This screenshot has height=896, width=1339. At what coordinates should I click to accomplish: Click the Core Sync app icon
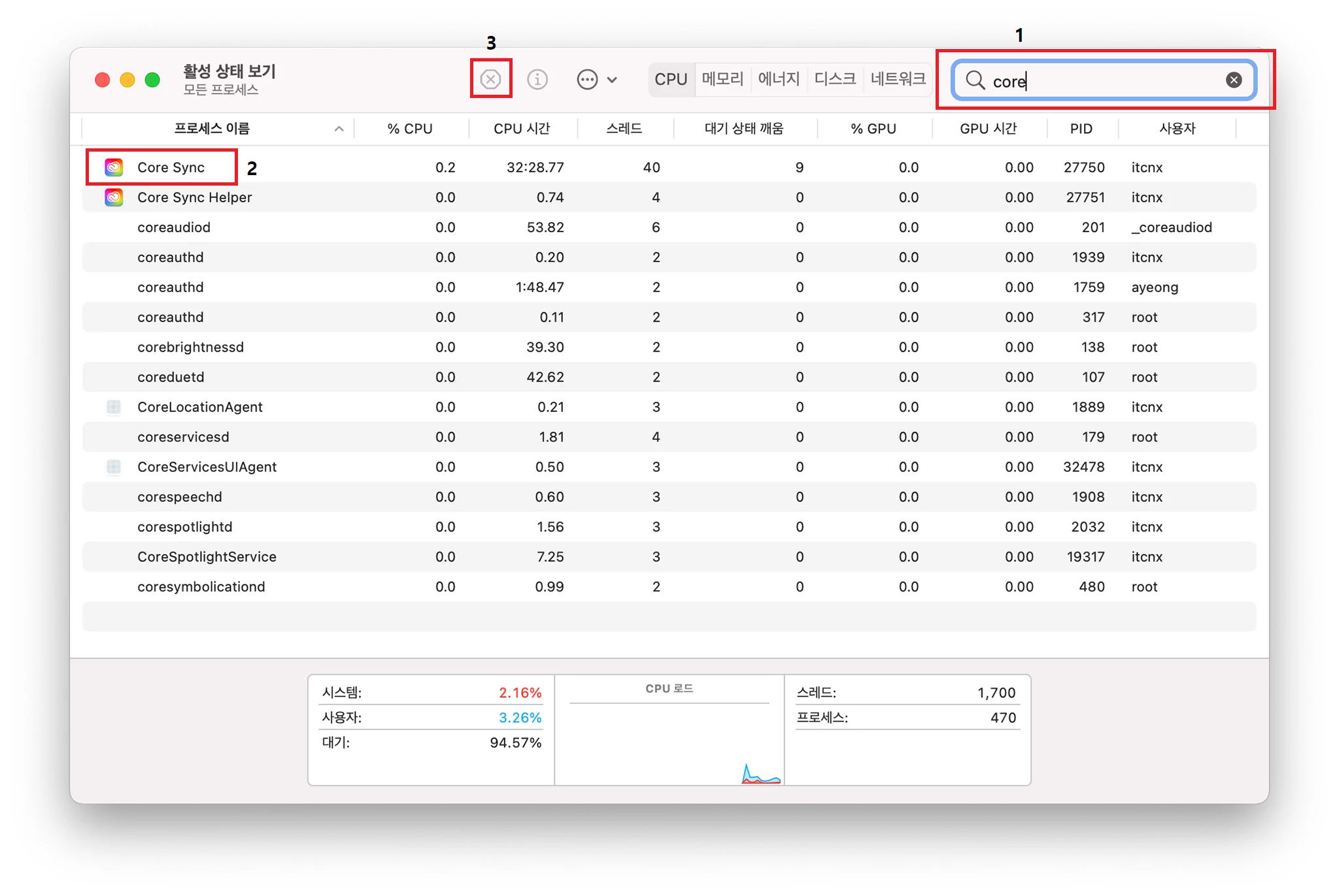[x=114, y=167]
